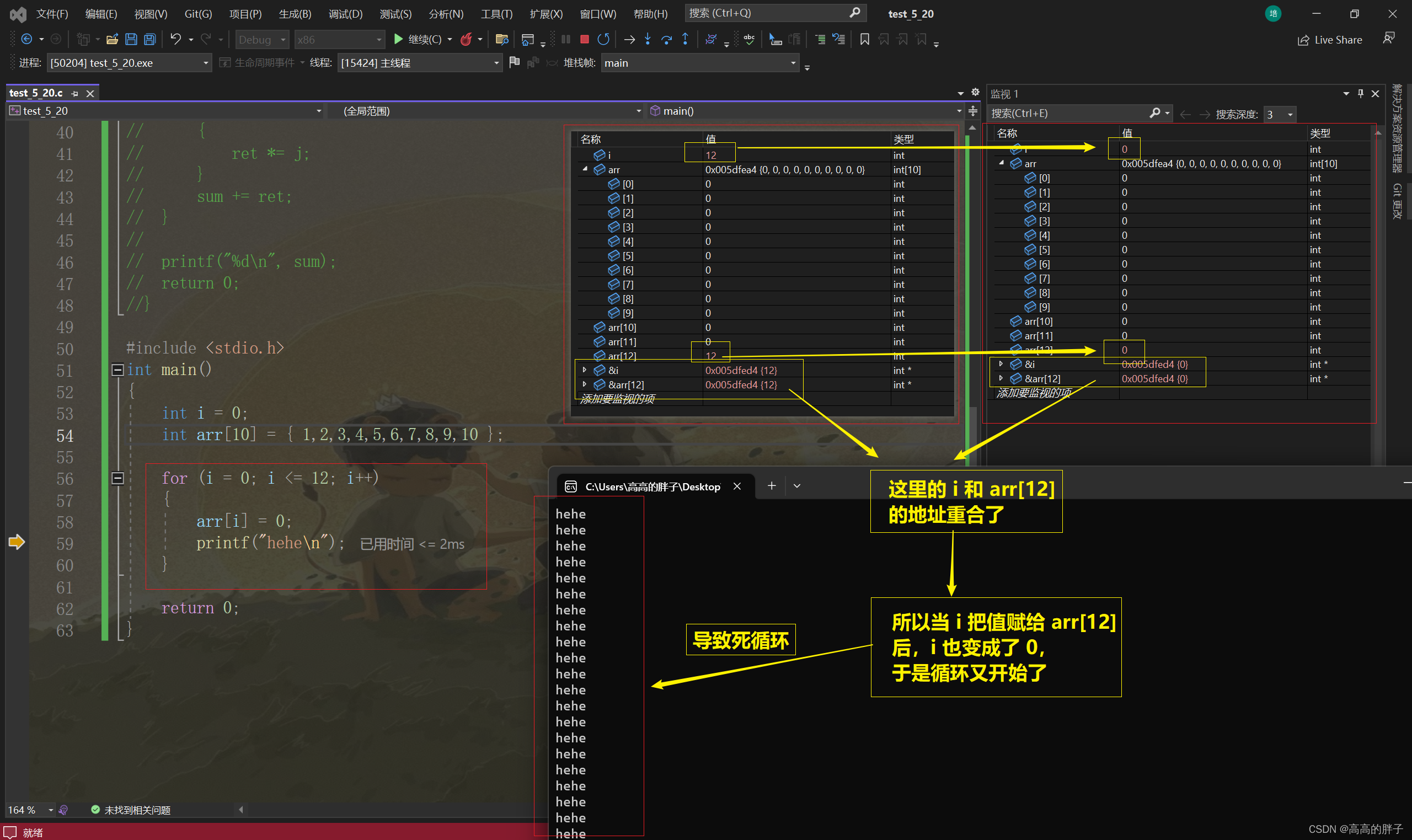Click the Save All icon
Image resolution: width=1412 pixels, height=840 pixels.
(x=149, y=39)
